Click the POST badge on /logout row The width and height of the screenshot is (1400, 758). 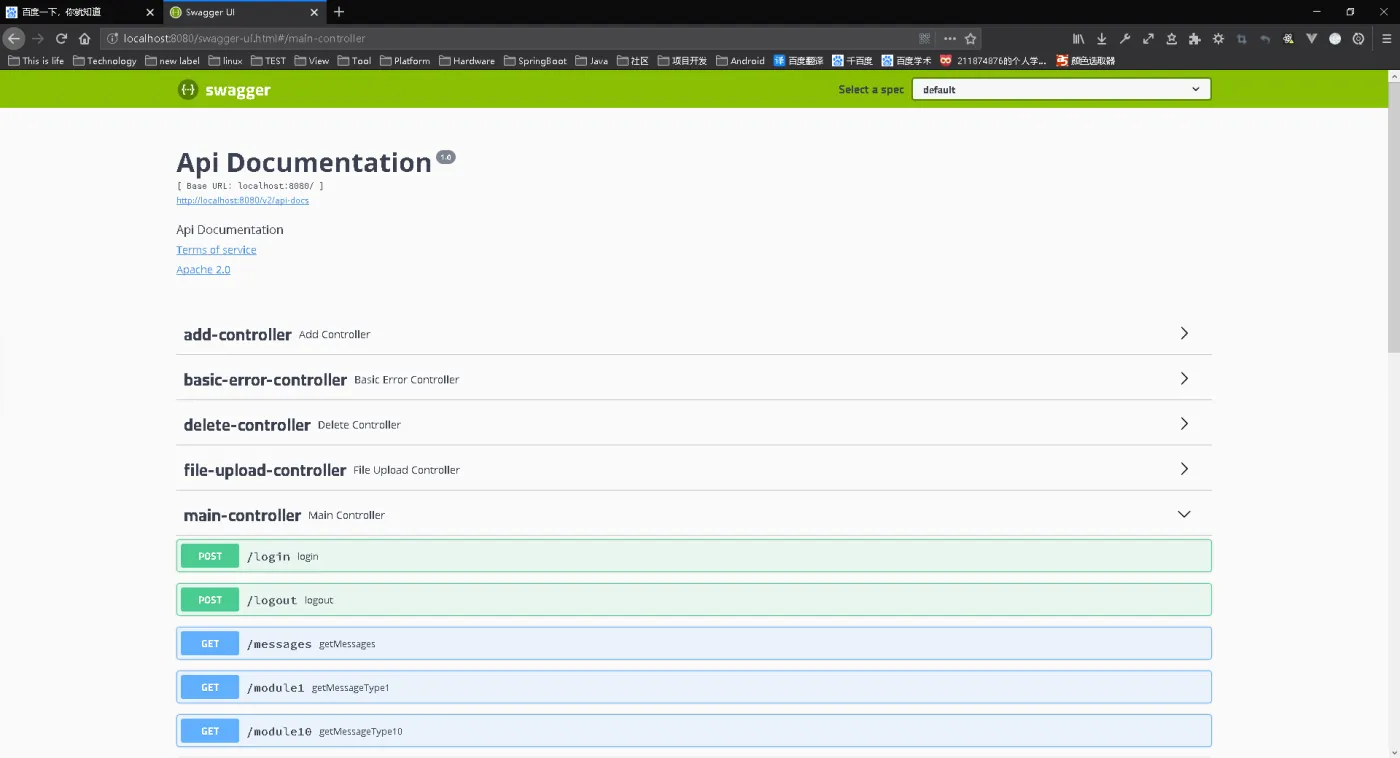click(210, 600)
